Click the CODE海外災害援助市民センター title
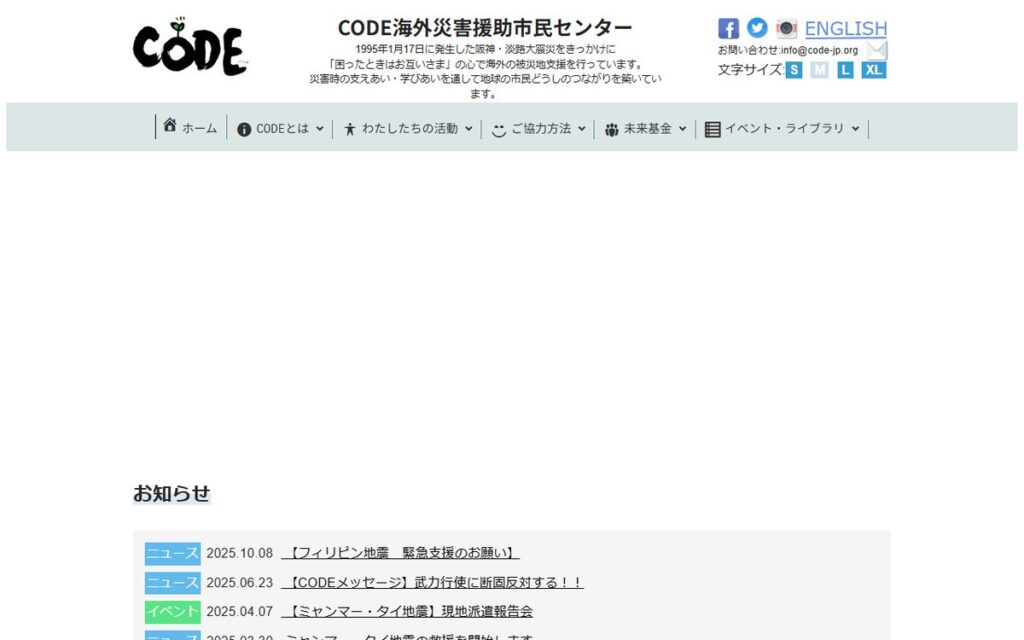 point(485,28)
